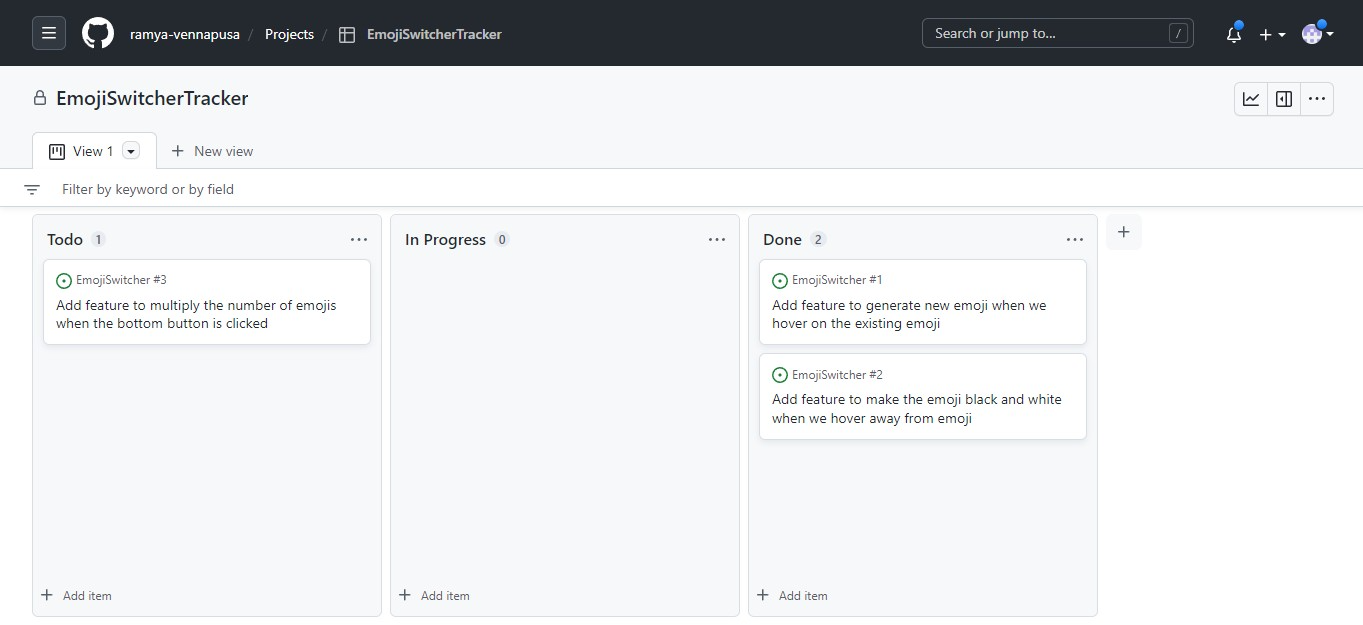Open issue about multiplying number of emojis

[196, 314]
